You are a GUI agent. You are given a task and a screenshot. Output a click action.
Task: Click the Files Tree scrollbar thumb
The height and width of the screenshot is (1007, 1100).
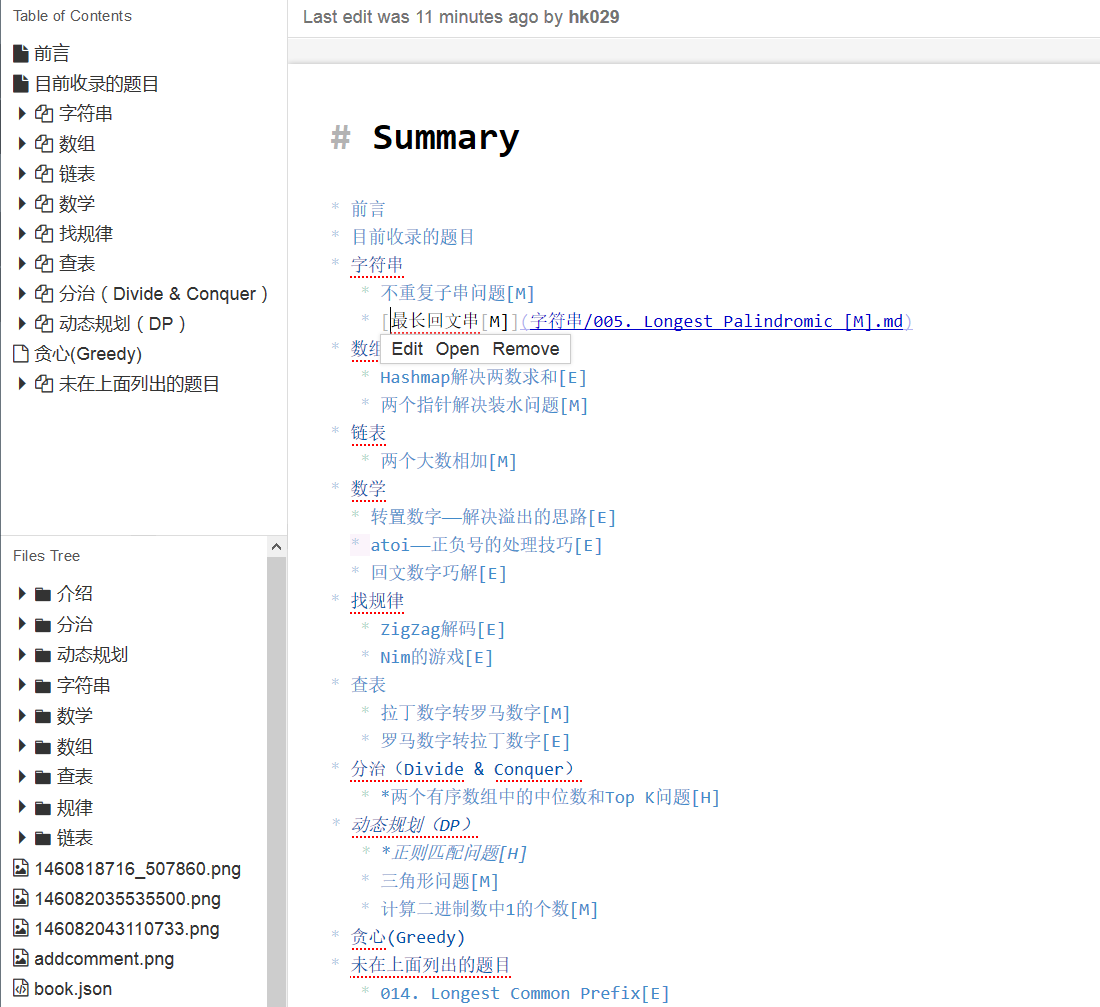click(x=276, y=781)
